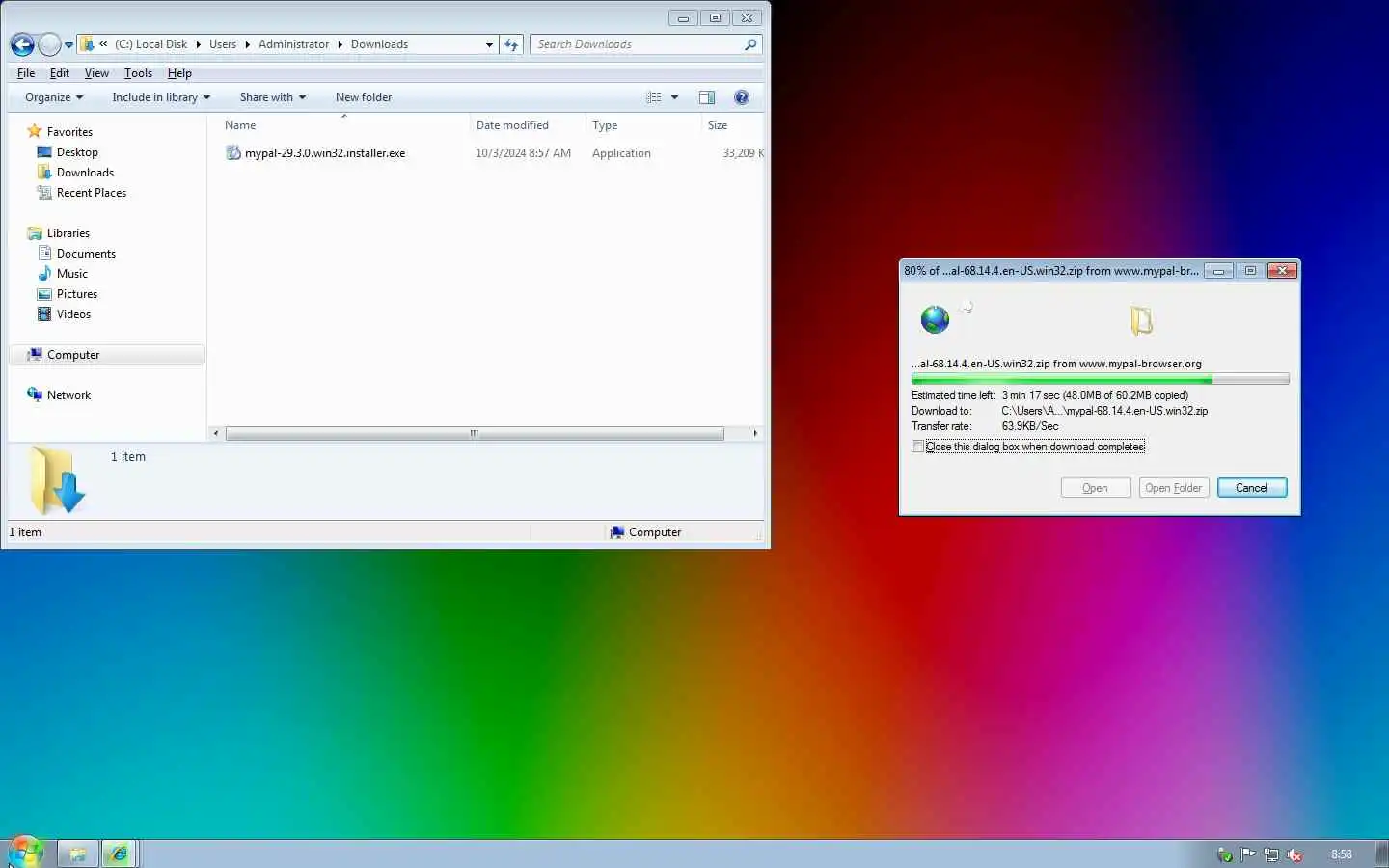Create a New folder

point(364,97)
